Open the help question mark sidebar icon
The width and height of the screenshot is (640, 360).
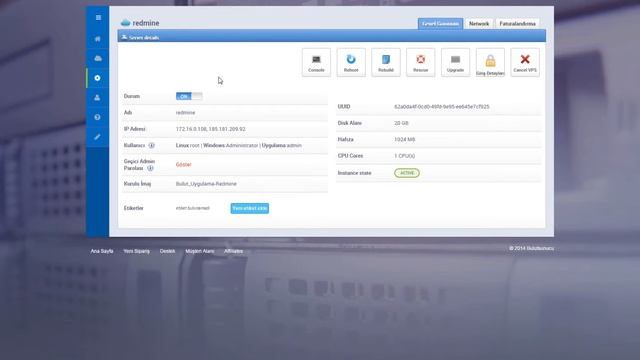coord(98,117)
